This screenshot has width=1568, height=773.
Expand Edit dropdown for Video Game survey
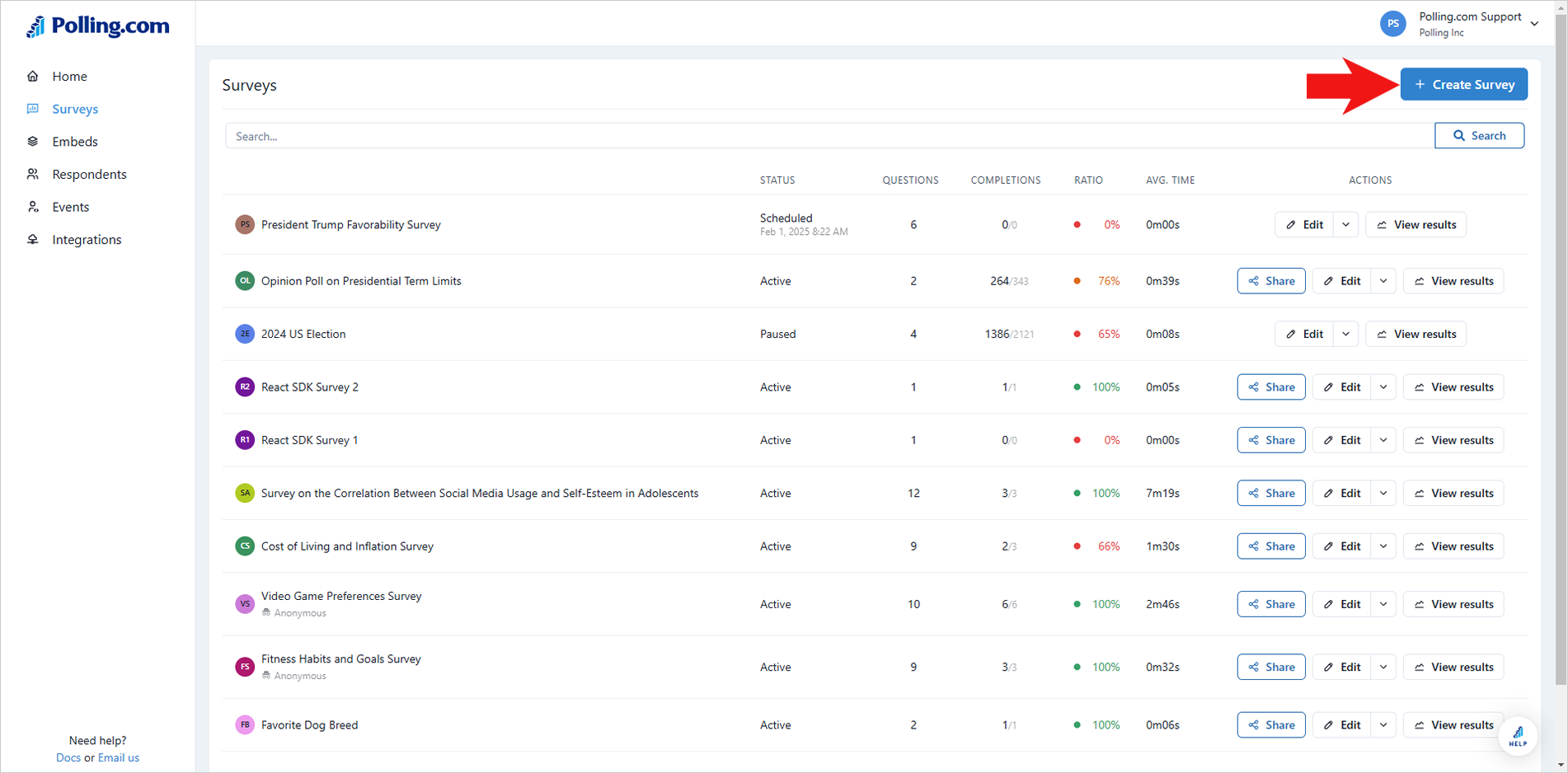click(x=1383, y=604)
